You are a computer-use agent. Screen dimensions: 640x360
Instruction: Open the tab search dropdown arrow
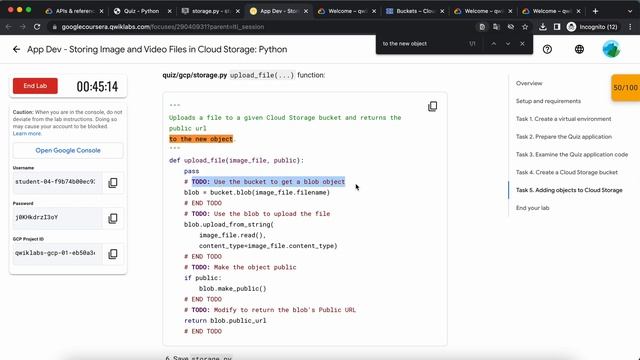pos(630,11)
